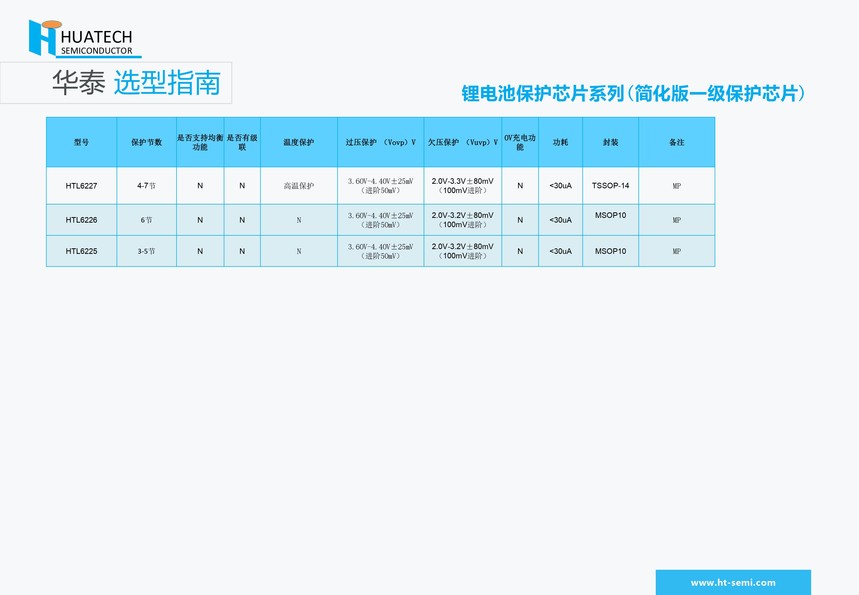Click HTL6226's 0V charging N cell
The height and width of the screenshot is (595, 859).
520,220
